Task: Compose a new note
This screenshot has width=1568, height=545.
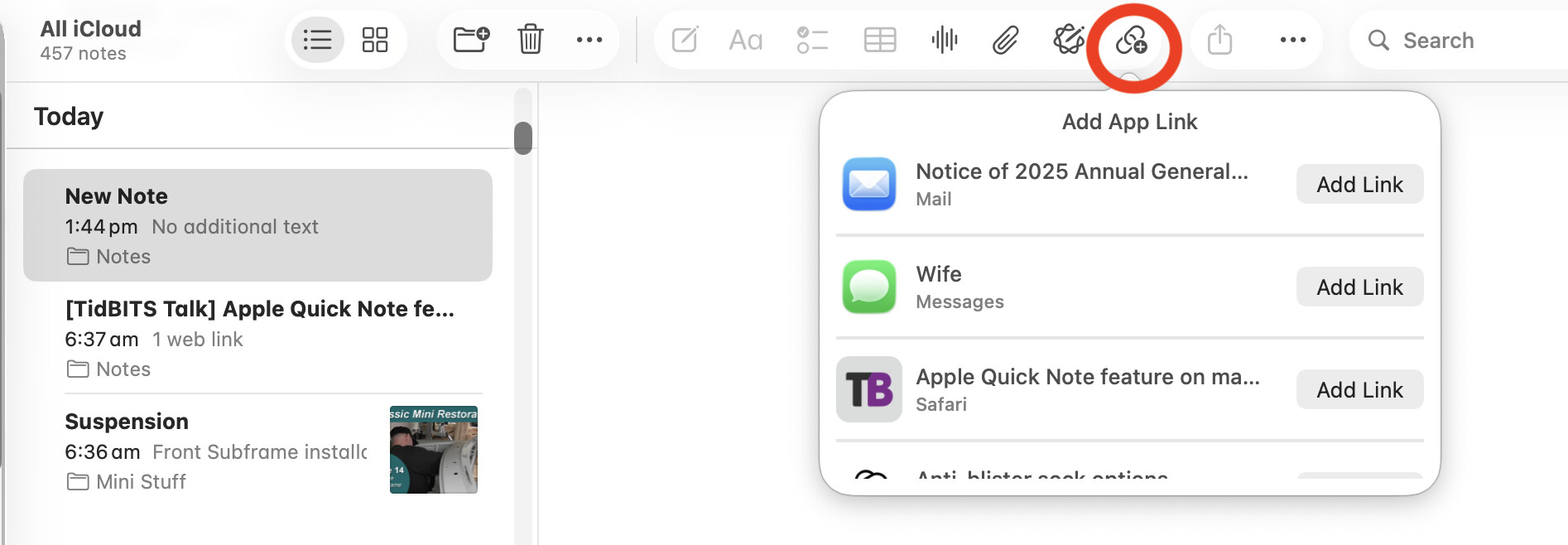Action: (685, 39)
